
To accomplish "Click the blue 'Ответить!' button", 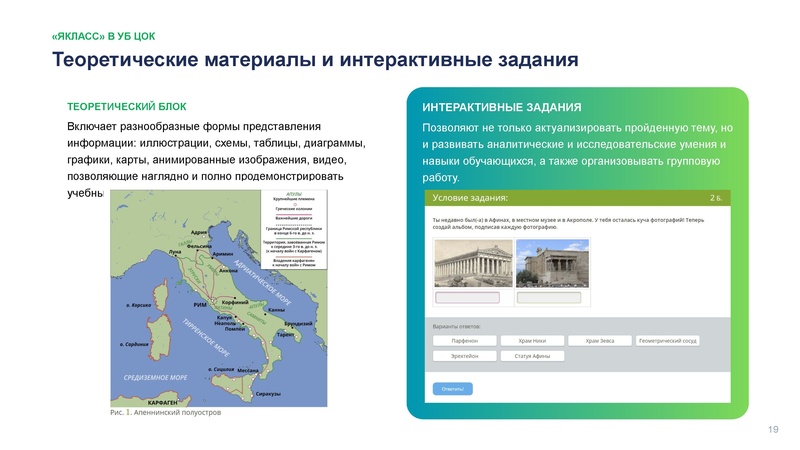I will tap(453, 389).
